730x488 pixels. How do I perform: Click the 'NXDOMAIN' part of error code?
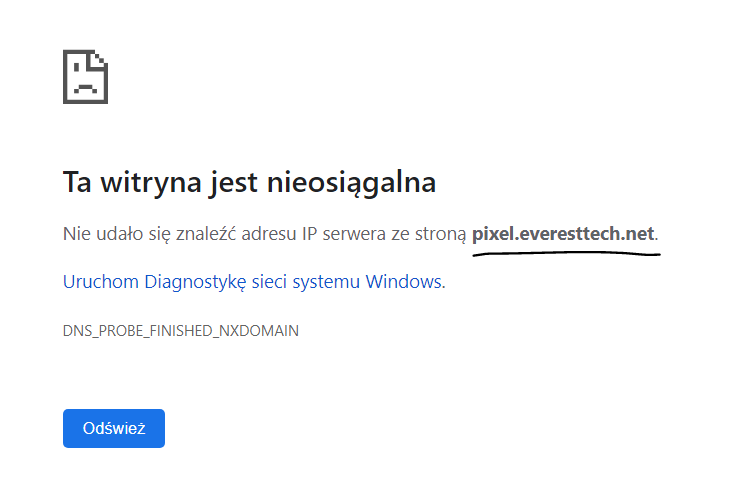pyautogui.click(x=259, y=331)
